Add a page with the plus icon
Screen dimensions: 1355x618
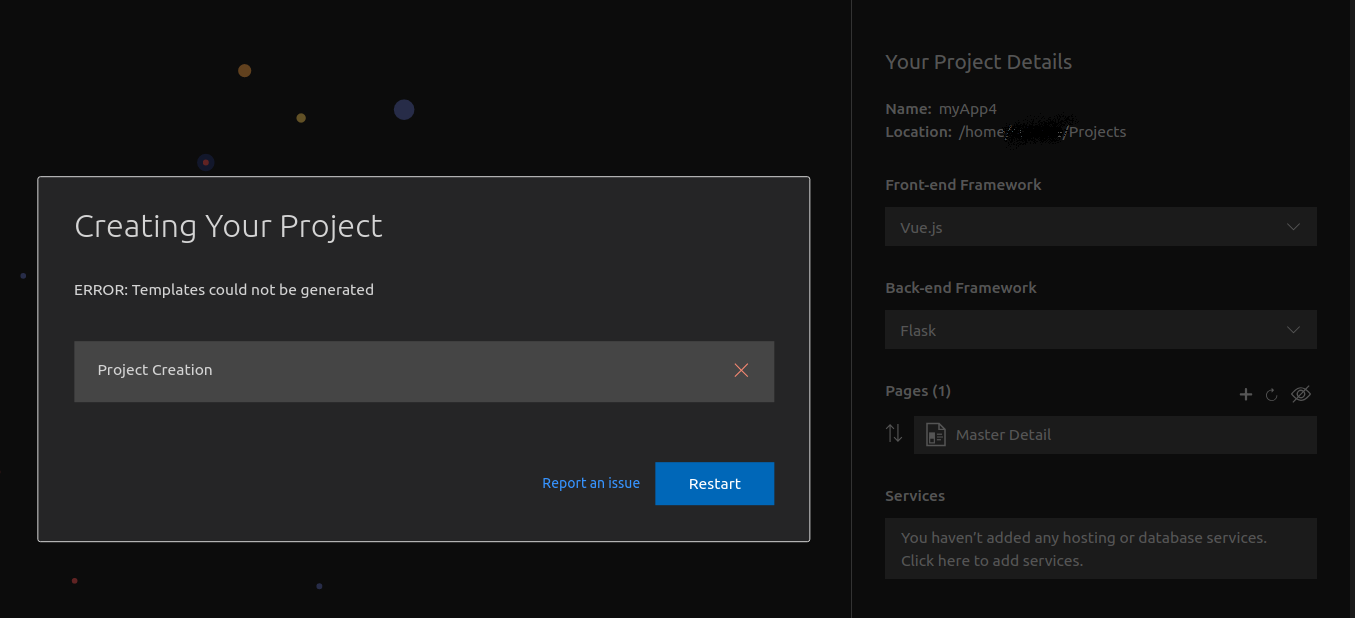click(1246, 394)
